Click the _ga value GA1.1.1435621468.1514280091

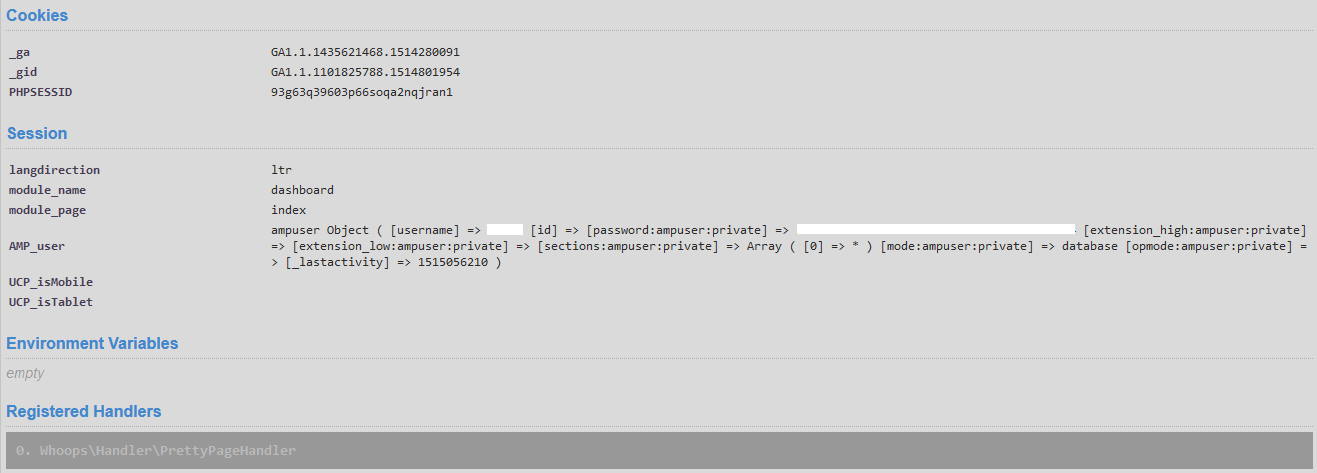365,52
